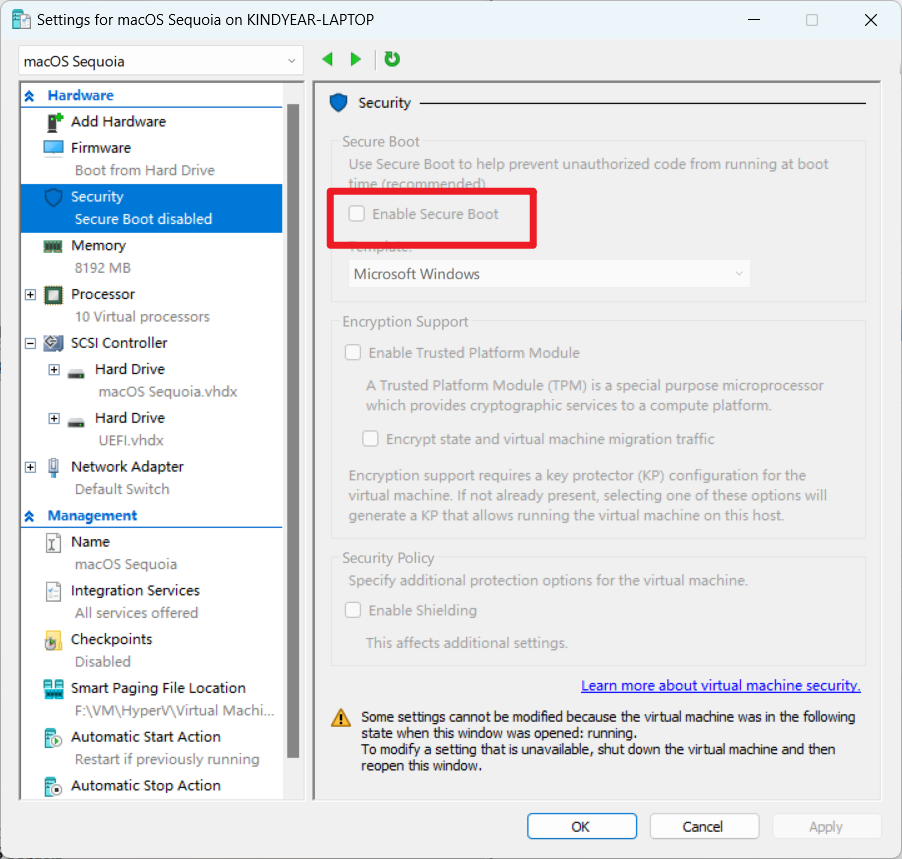Click the Security shield icon in sidebar

coord(53,197)
